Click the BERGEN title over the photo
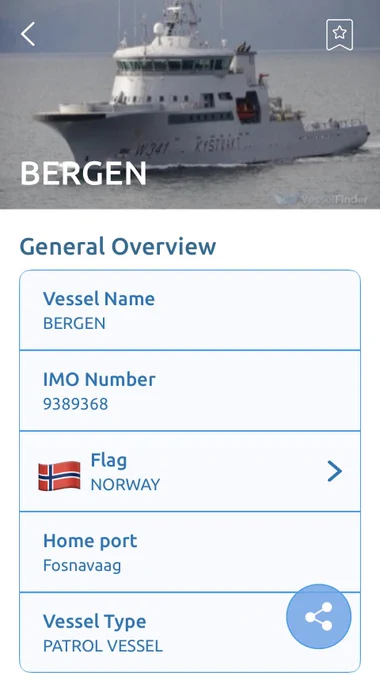 pyautogui.click(x=83, y=173)
